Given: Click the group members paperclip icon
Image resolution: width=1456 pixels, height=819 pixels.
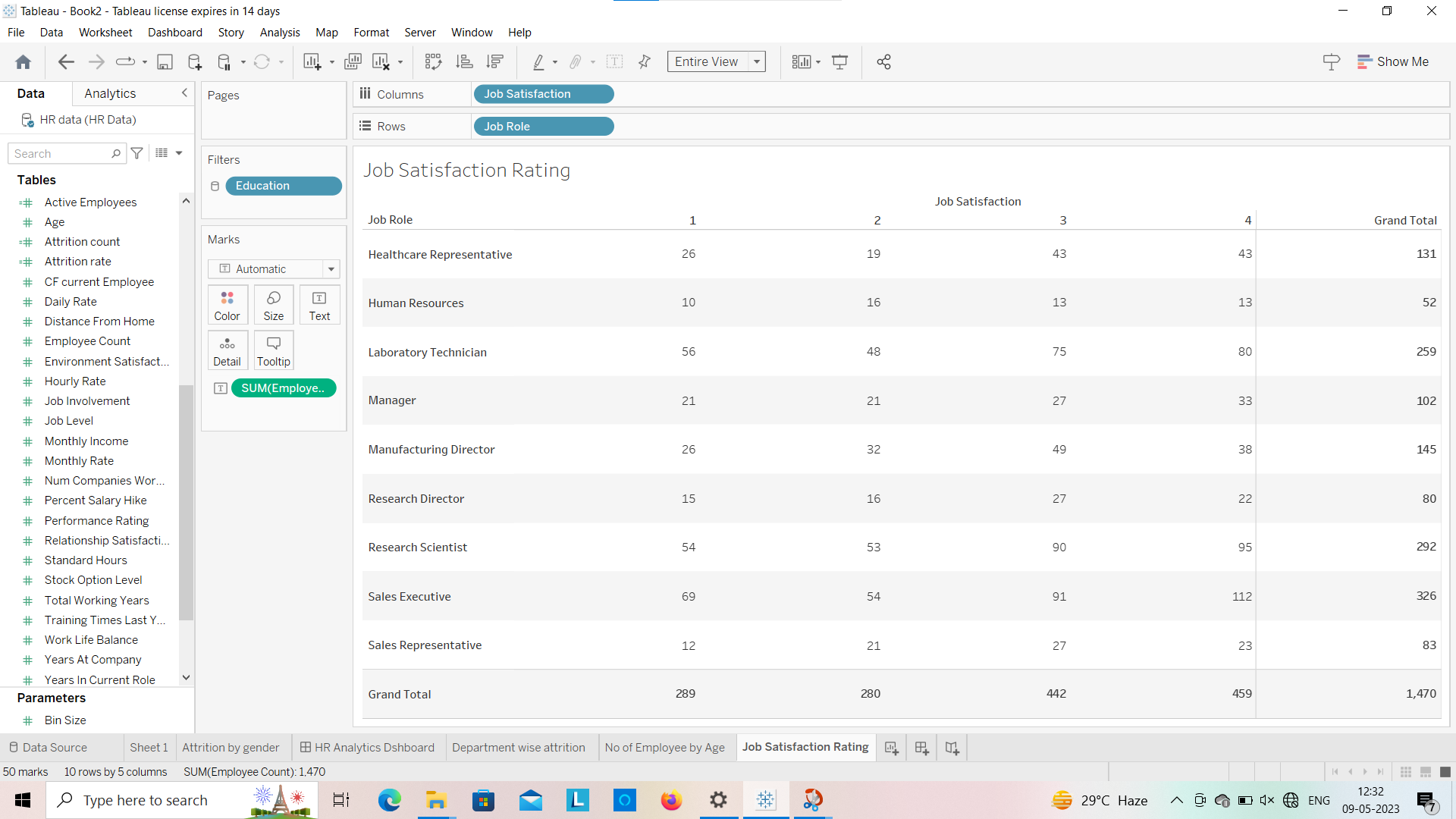Looking at the screenshot, I should click(576, 62).
